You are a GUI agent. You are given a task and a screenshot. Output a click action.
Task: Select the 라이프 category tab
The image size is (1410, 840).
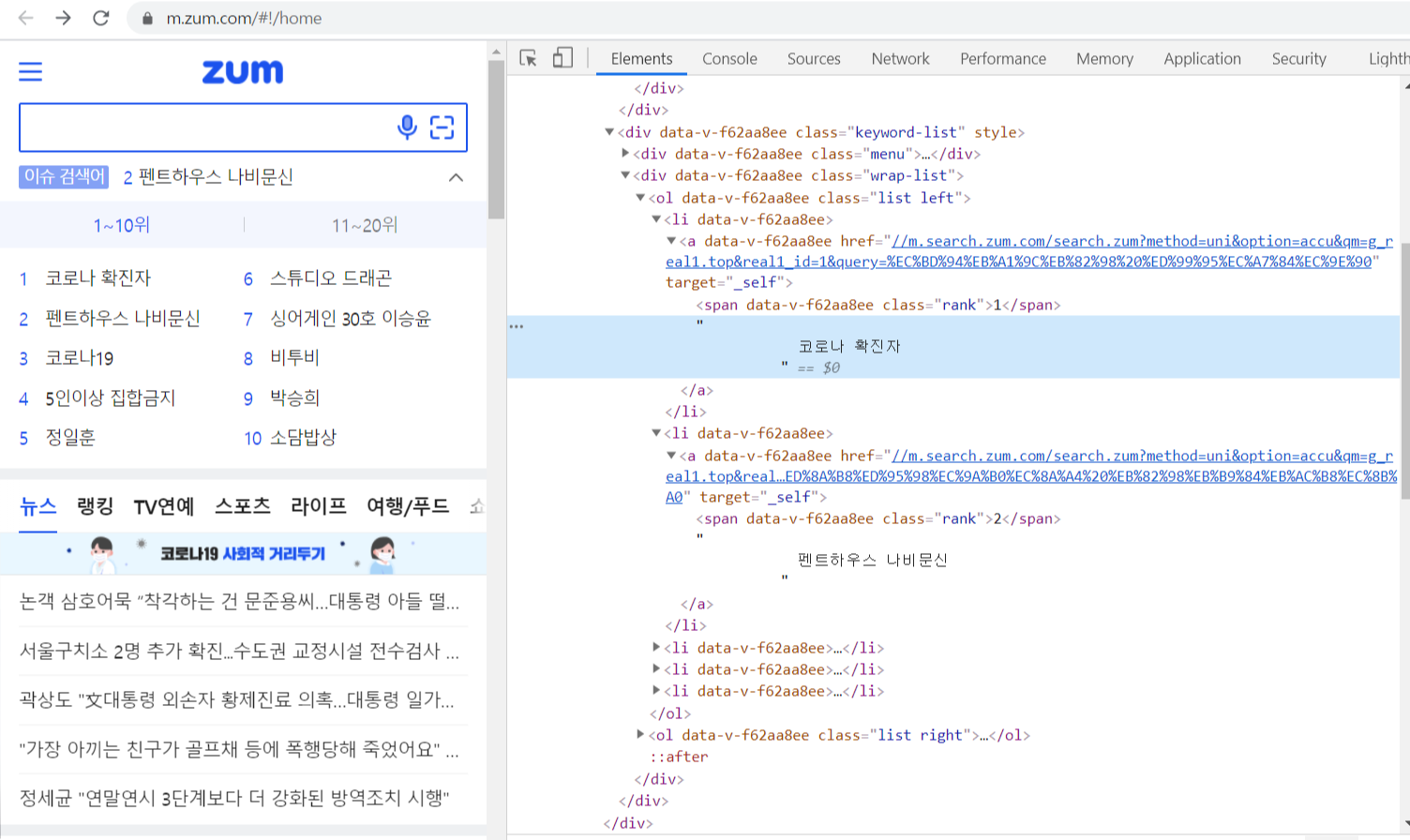[x=319, y=506]
